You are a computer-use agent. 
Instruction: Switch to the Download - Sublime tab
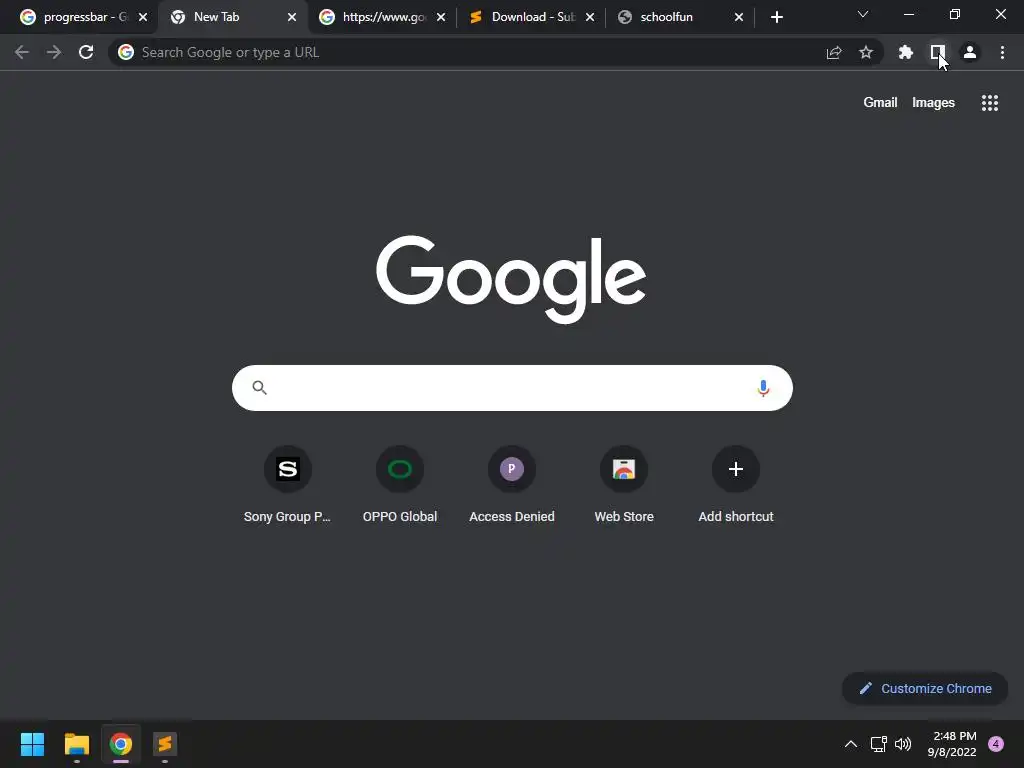tap(530, 17)
